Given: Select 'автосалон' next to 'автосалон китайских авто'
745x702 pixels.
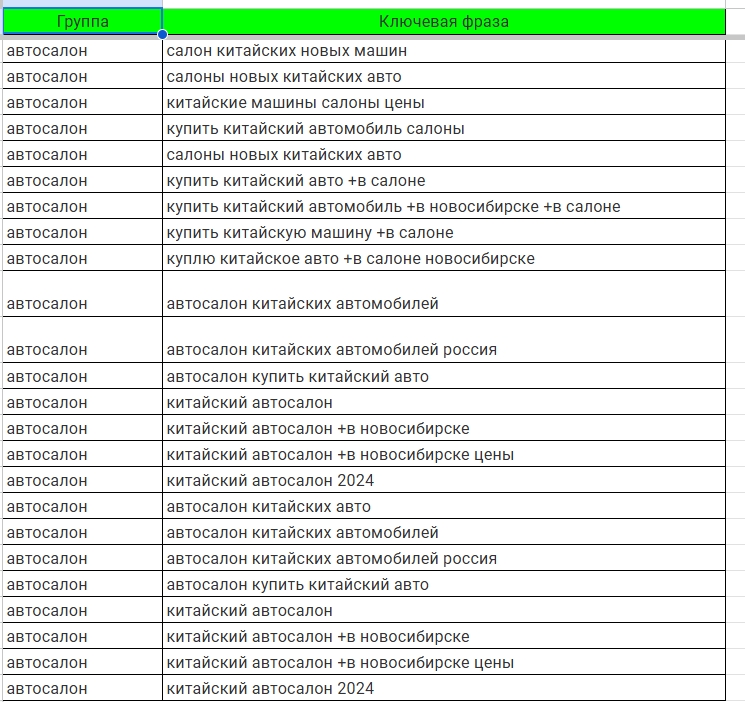Looking at the screenshot, I should [82, 507].
